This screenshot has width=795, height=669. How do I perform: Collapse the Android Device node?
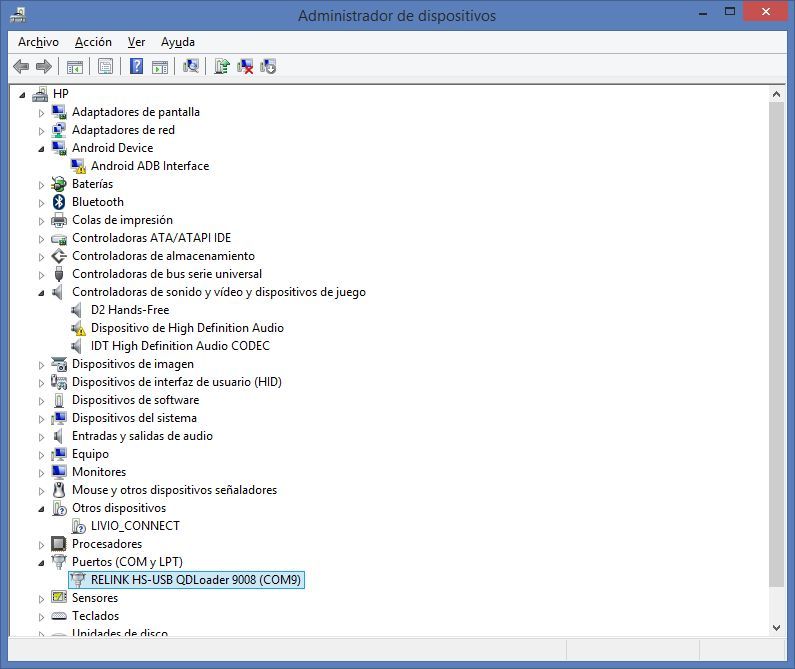(x=41, y=149)
